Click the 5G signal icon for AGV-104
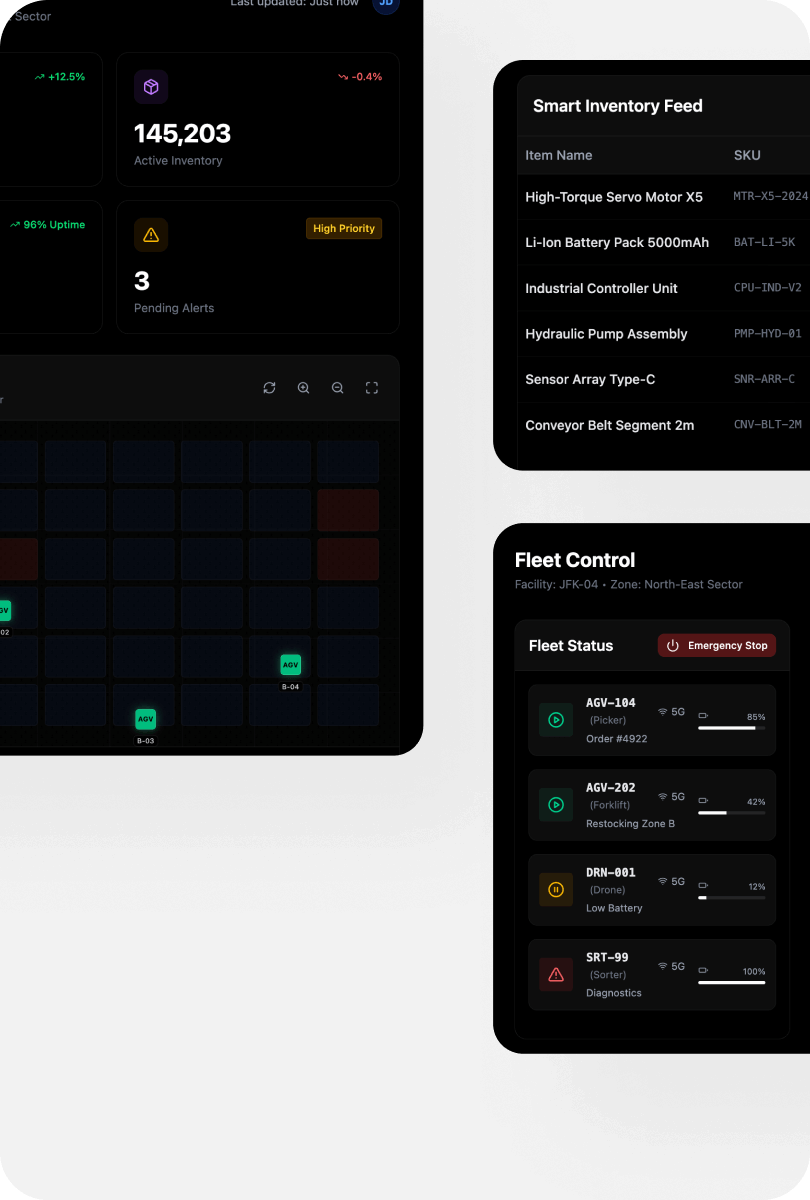The height and width of the screenshot is (1200, 810). 661,712
